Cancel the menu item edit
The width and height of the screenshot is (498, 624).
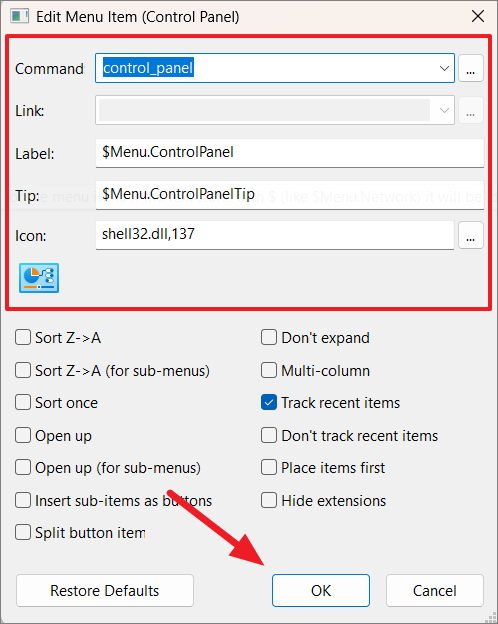pyautogui.click(x=435, y=591)
